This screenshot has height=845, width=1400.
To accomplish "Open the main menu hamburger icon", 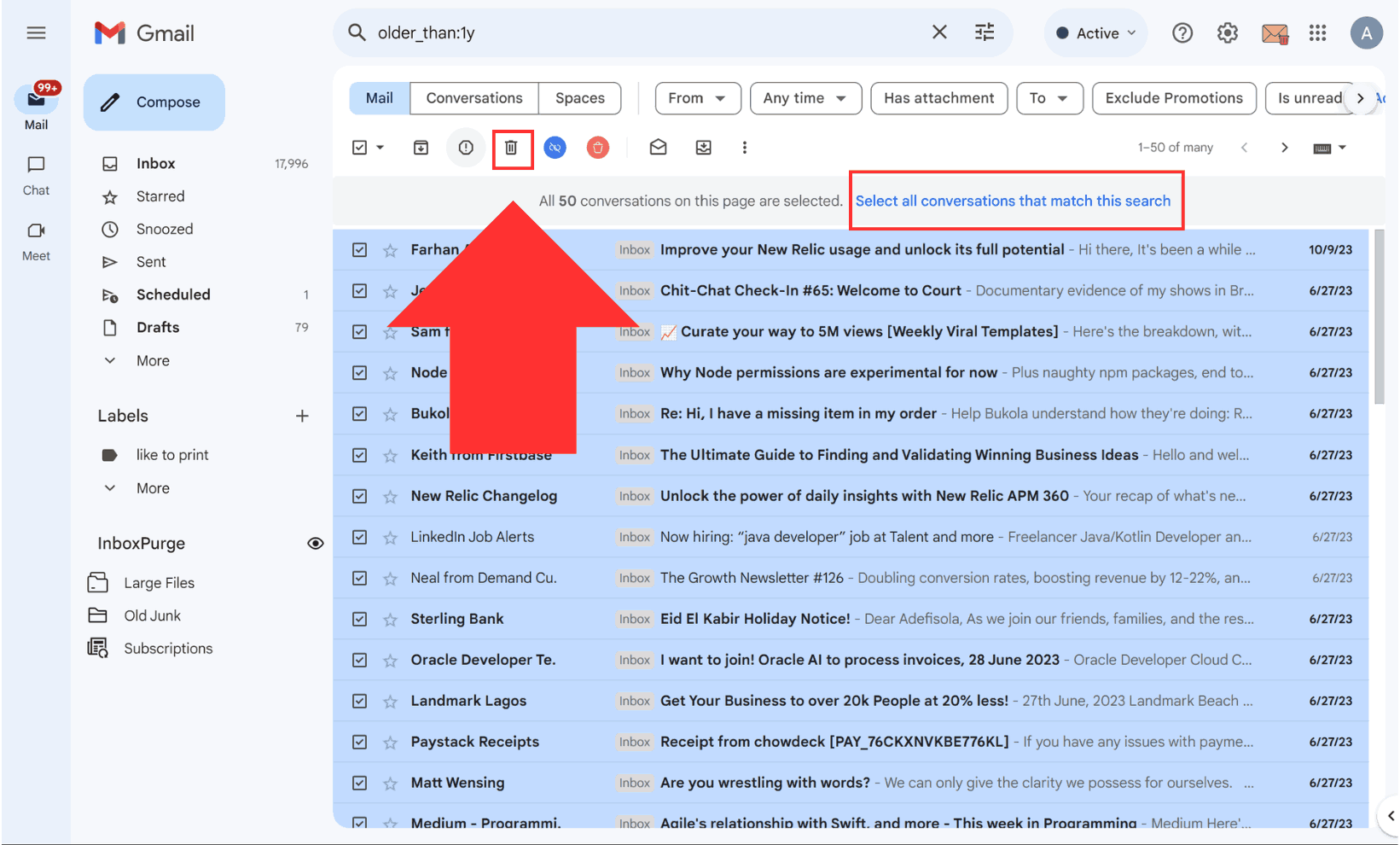I will (36, 33).
